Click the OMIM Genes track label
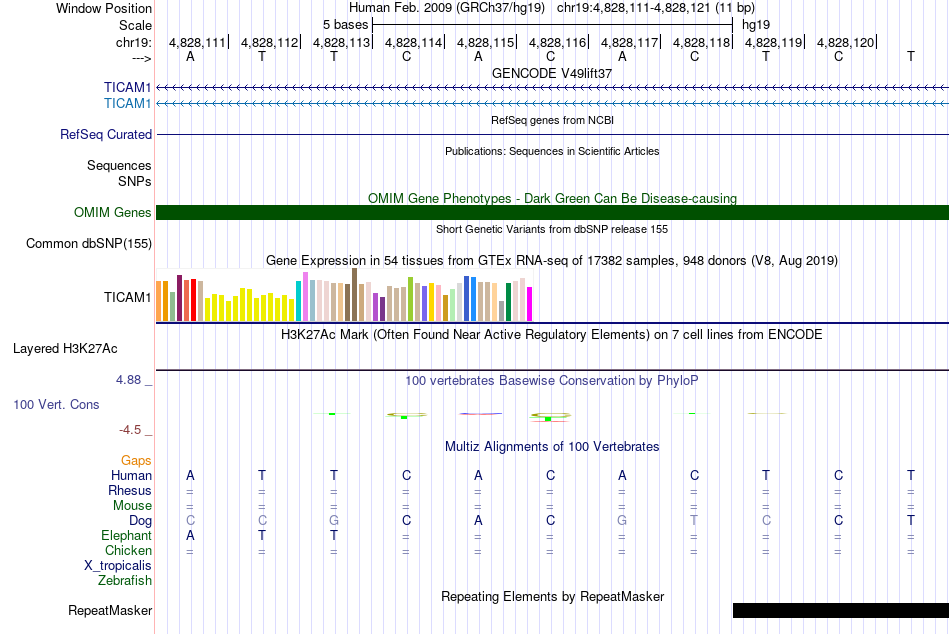The width and height of the screenshot is (950, 634). (x=113, y=213)
